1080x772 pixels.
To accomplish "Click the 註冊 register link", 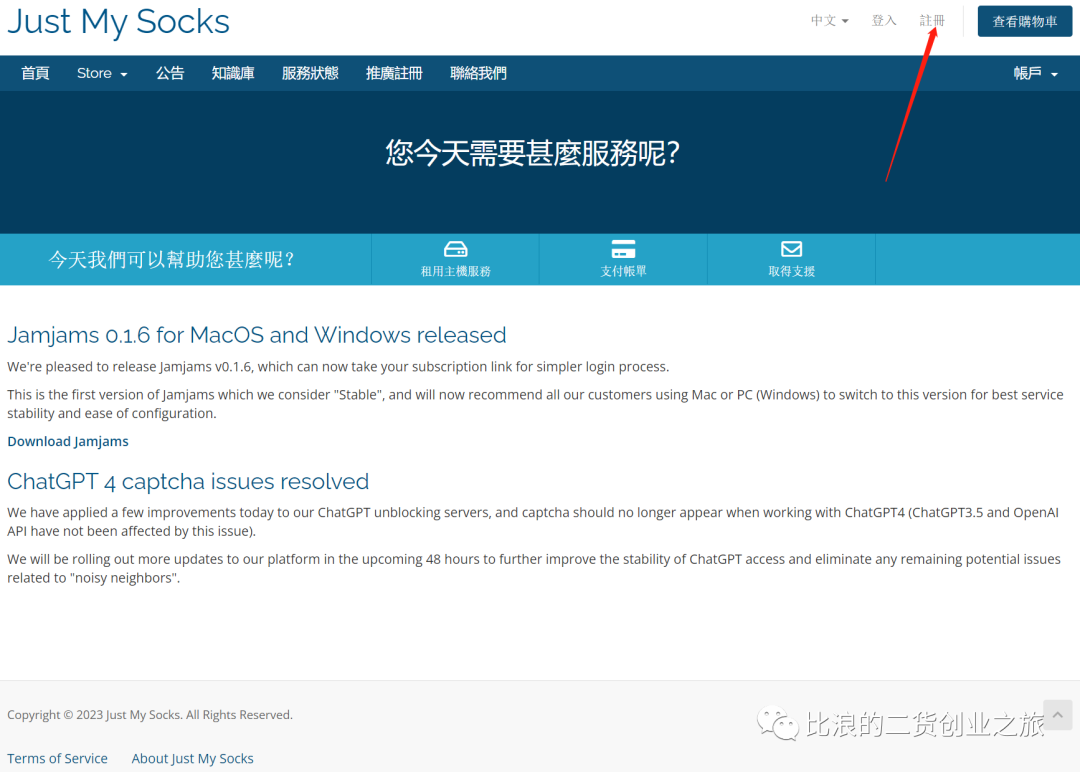I will 932,21.
